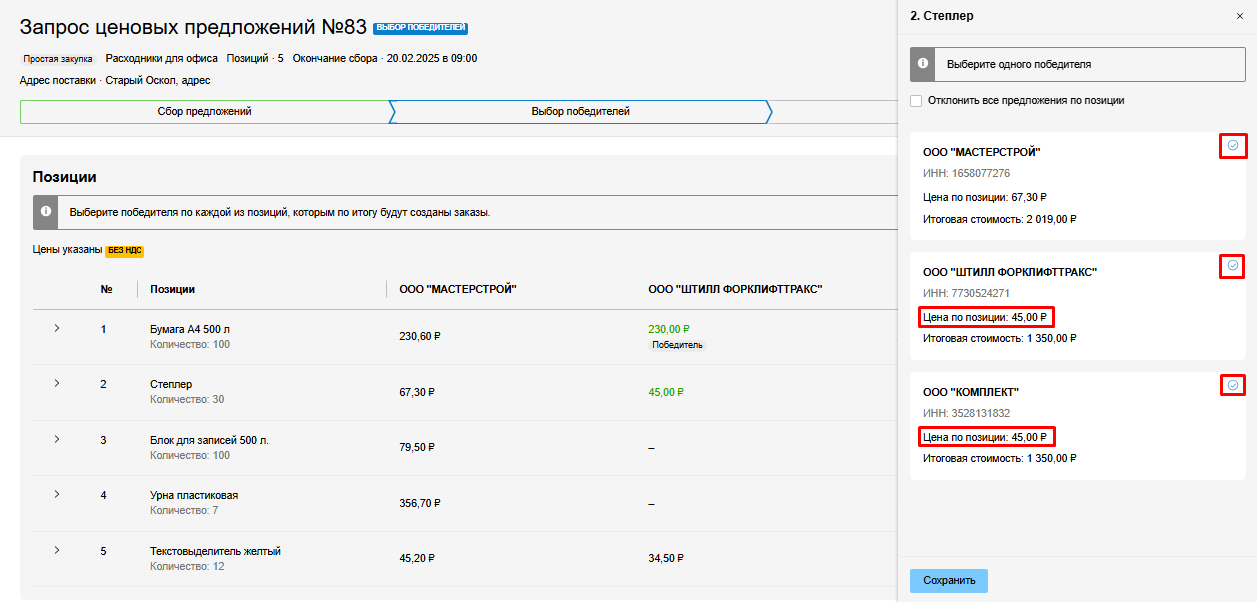The width and height of the screenshot is (1257, 602).
Task: Switch to Сбор предложений stage
Action: (204, 112)
